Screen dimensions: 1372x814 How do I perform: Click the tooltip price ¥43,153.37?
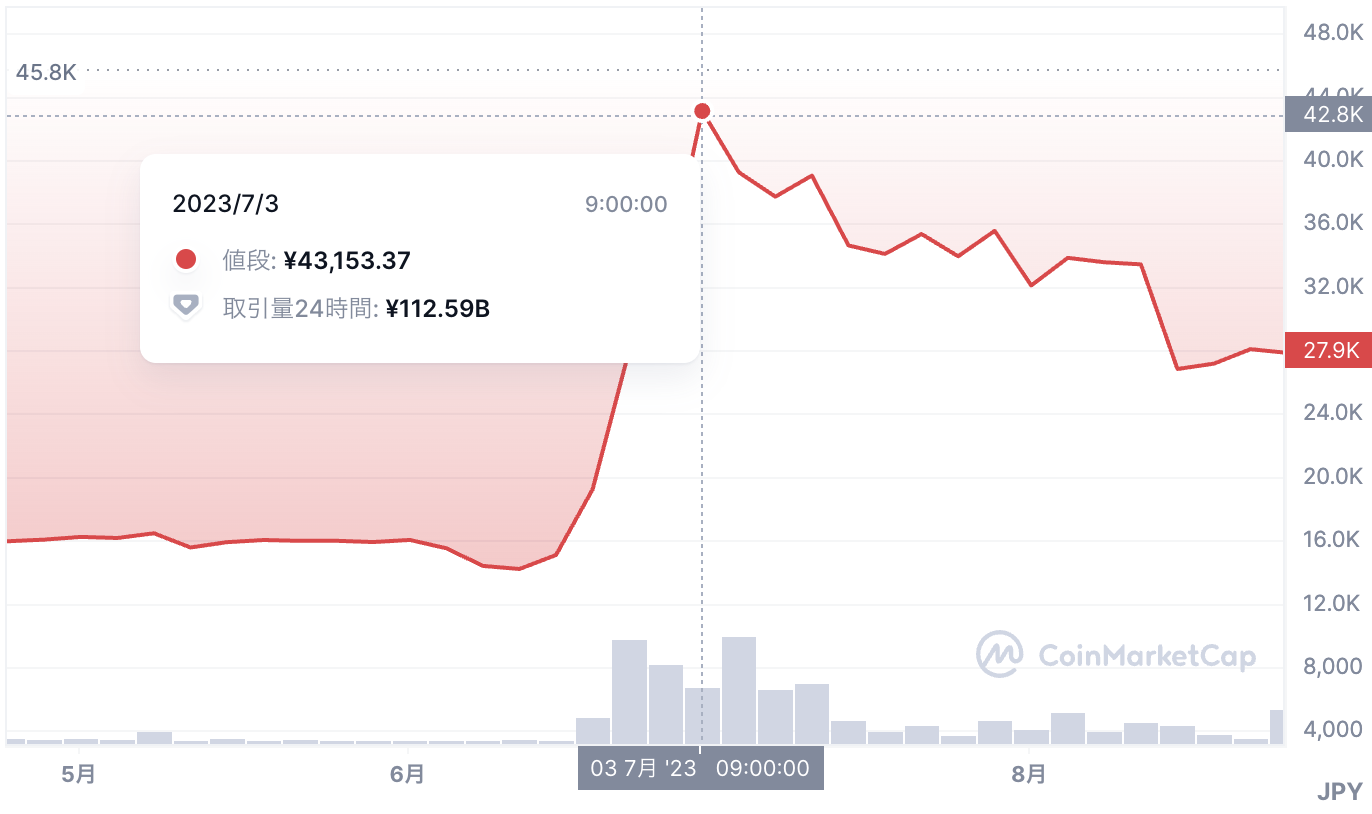pyautogui.click(x=347, y=261)
